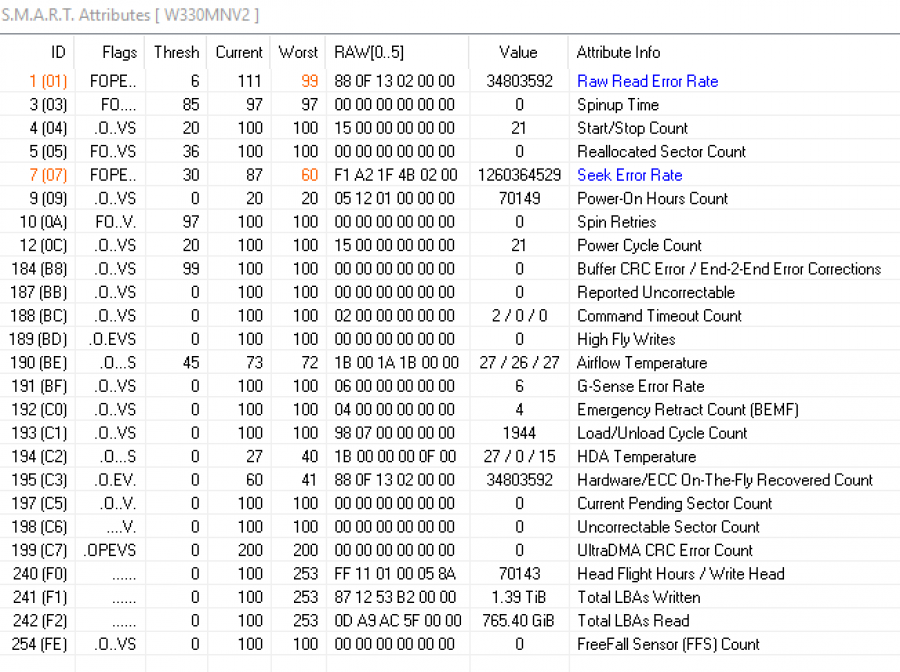Select the HDA Temperature row
This screenshot has width=900, height=672.
coord(450,456)
